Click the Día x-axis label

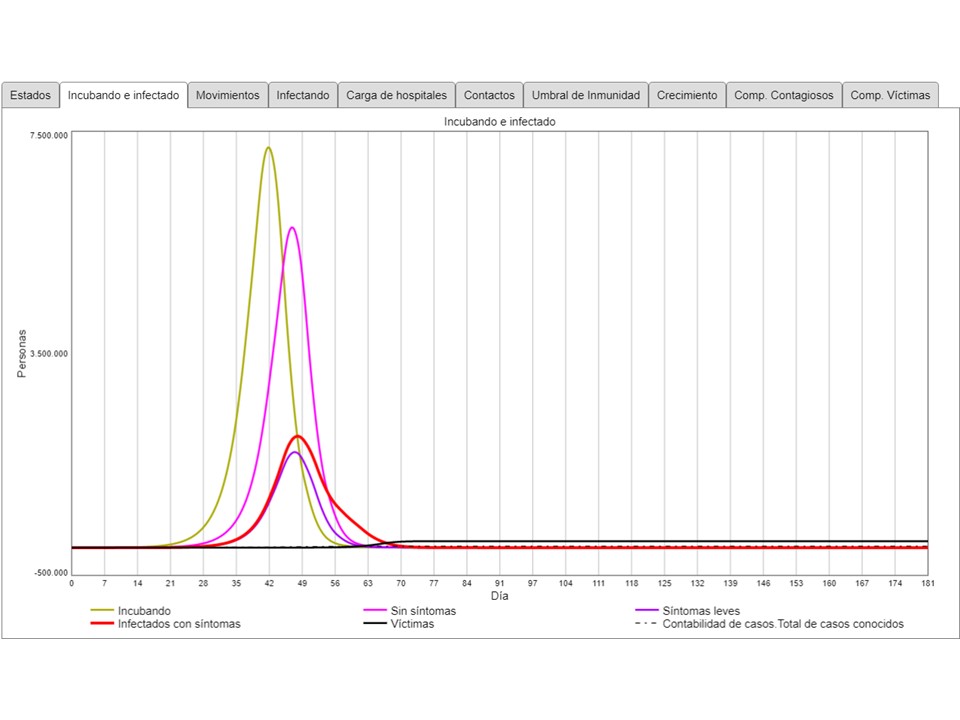[x=500, y=596]
